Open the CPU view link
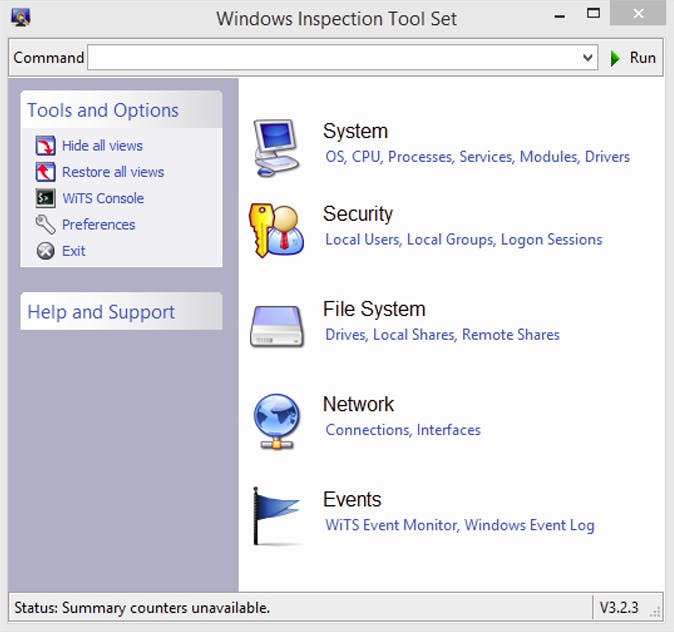 coord(367,157)
